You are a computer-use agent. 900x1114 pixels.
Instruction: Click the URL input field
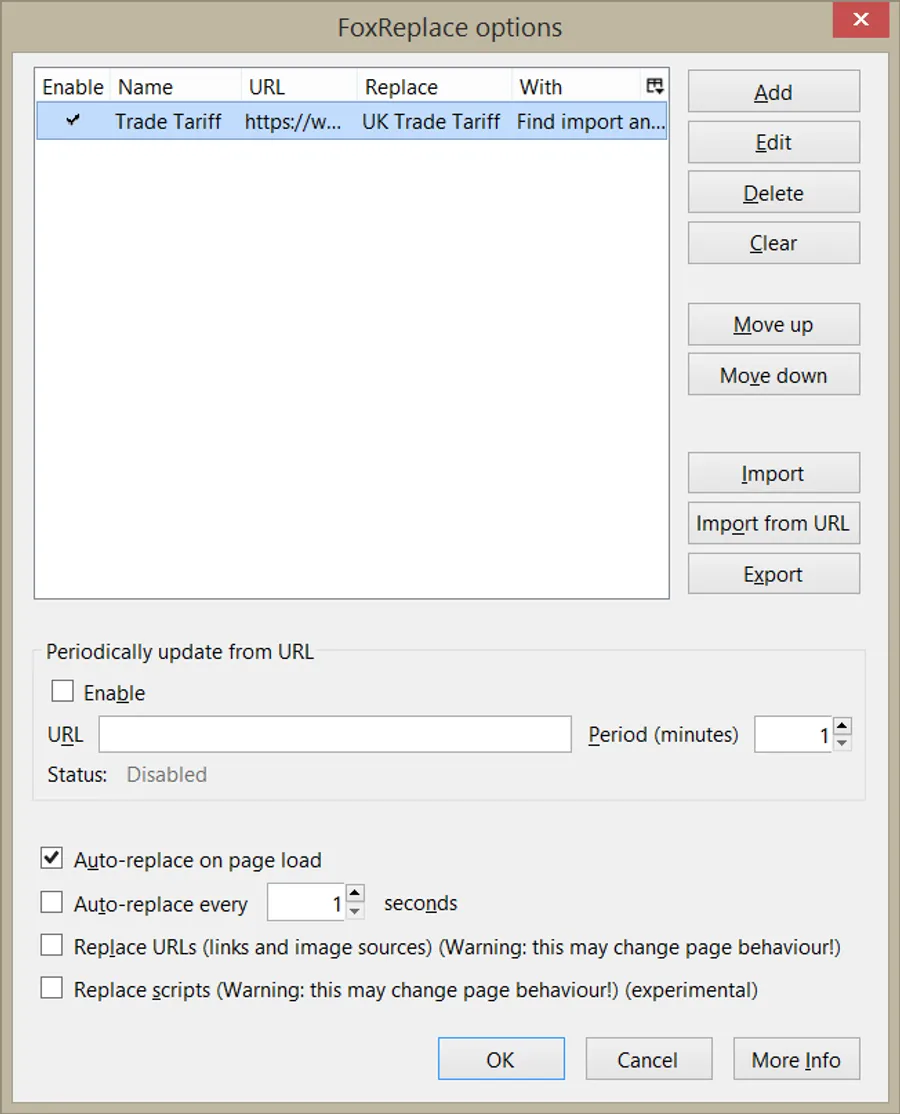[x=335, y=734]
